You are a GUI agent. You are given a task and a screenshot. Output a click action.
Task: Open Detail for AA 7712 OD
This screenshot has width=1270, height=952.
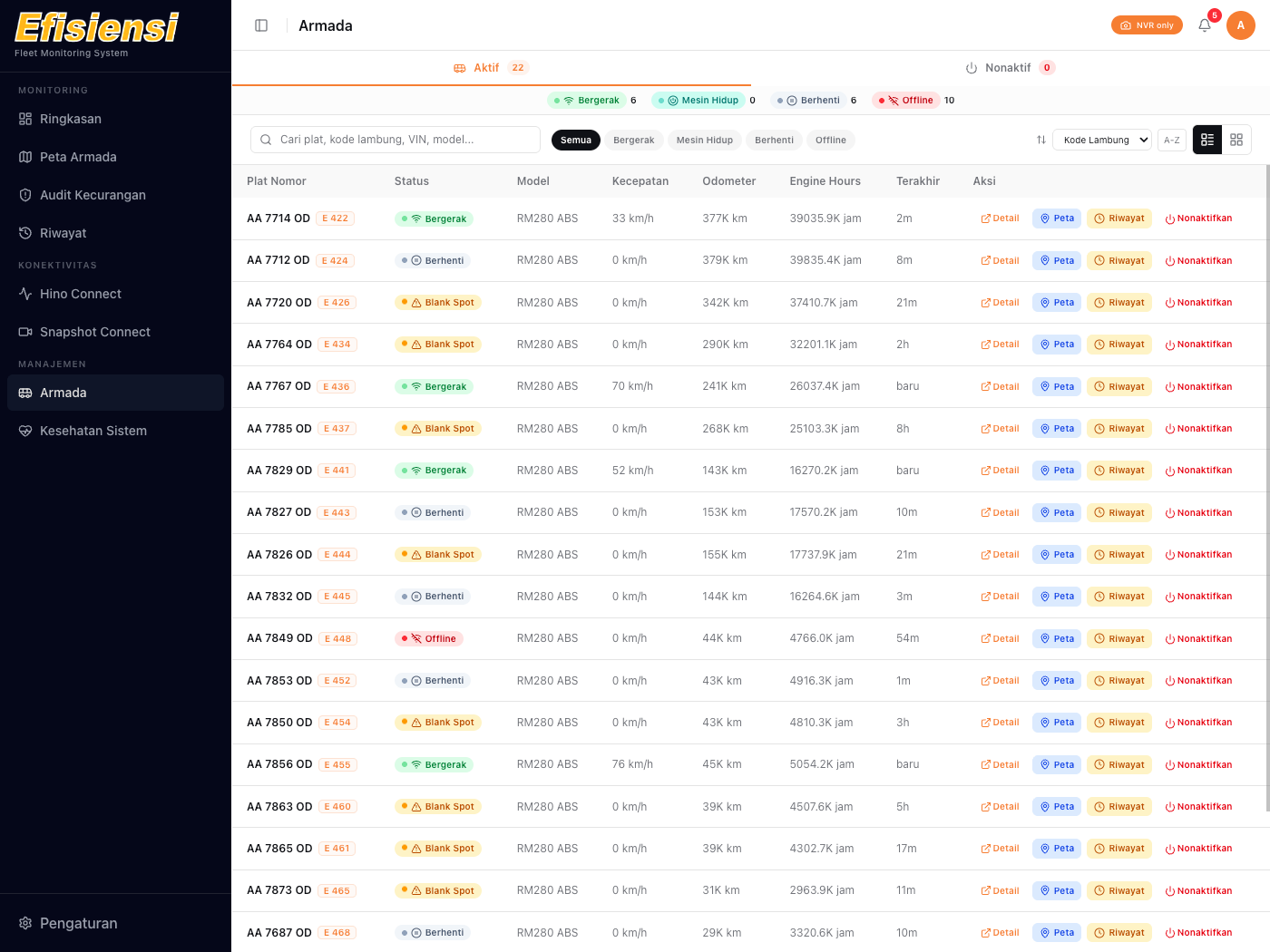tap(1000, 261)
